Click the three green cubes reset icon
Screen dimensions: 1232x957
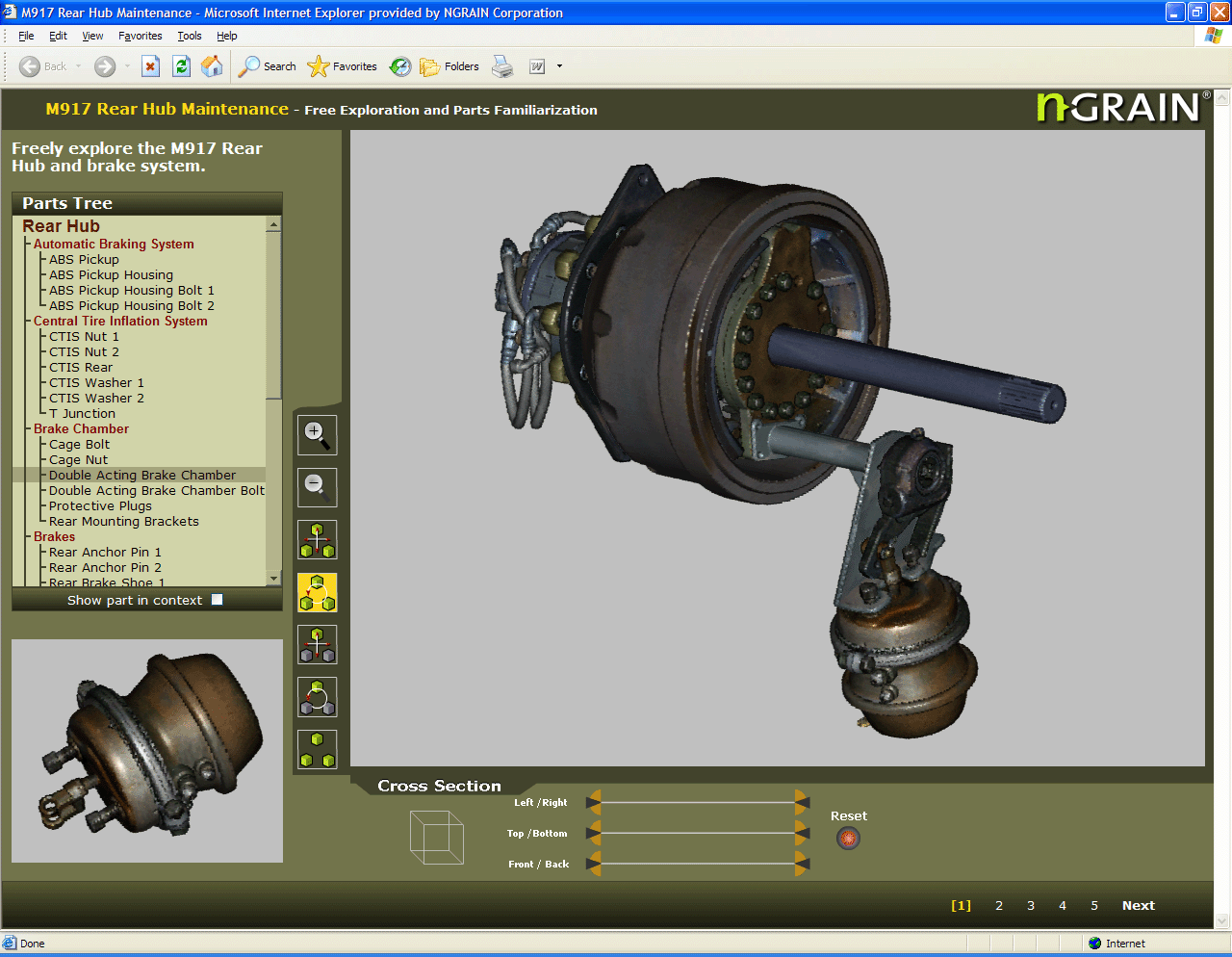point(317,750)
